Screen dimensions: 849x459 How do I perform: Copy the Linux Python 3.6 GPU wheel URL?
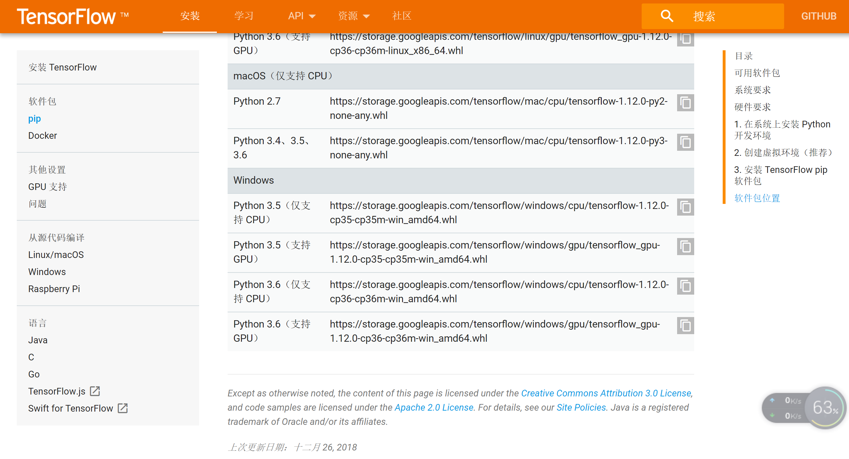pyautogui.click(x=685, y=39)
